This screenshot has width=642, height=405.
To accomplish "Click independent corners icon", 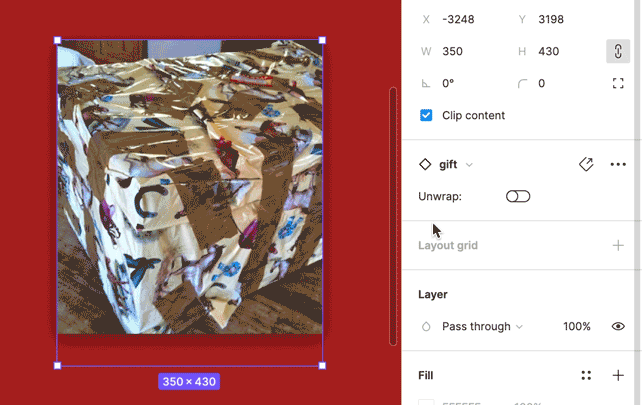I will point(618,84).
